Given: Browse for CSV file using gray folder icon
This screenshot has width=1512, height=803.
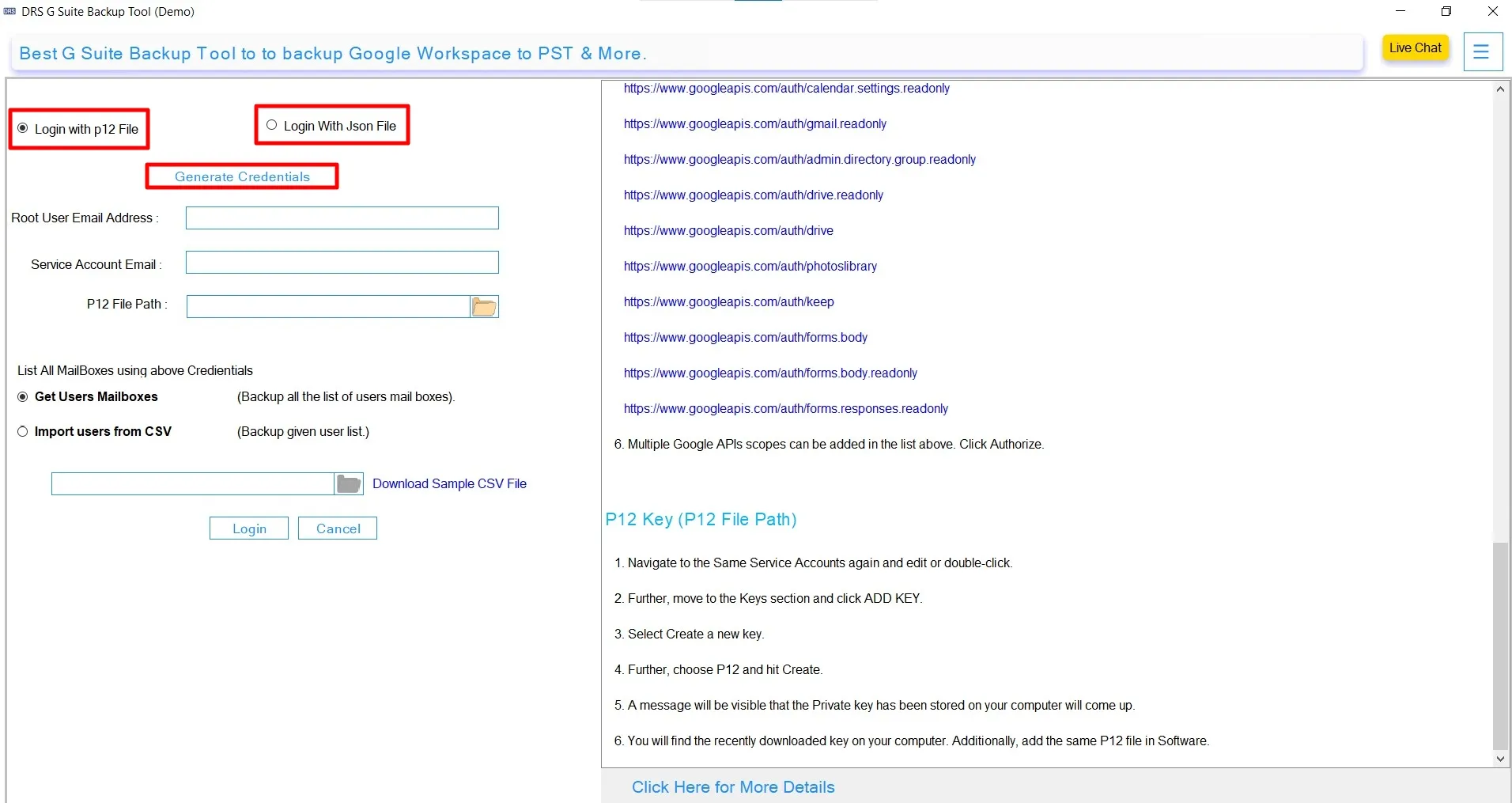Looking at the screenshot, I should 349,483.
